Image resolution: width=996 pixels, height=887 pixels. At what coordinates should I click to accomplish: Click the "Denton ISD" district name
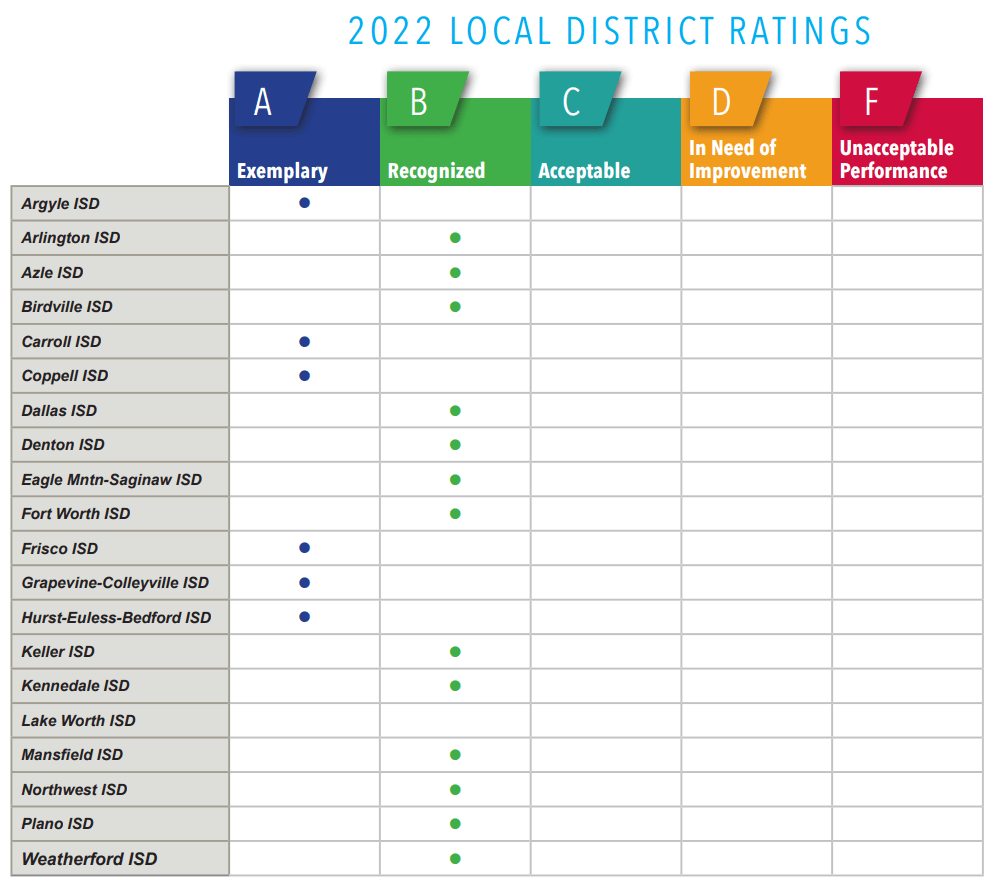[63, 445]
